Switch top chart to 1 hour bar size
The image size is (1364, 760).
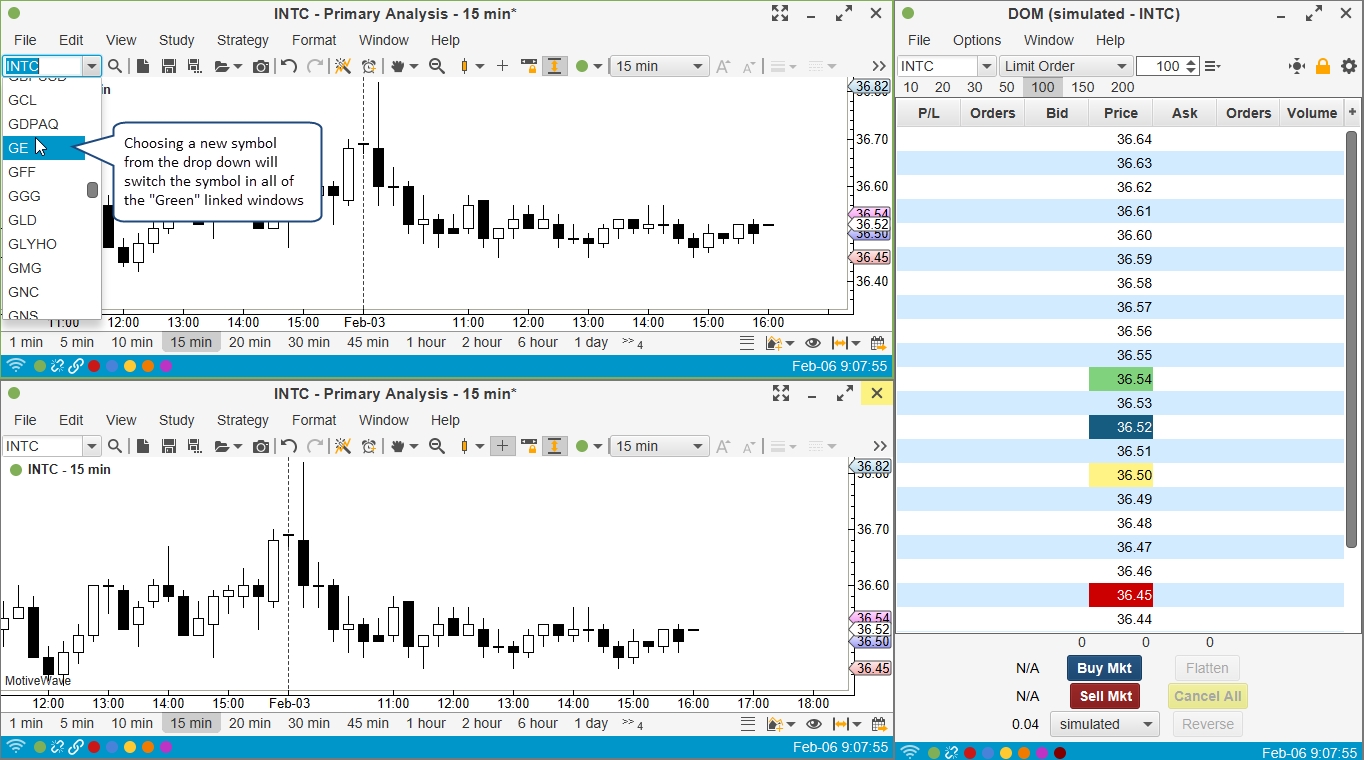pos(426,342)
